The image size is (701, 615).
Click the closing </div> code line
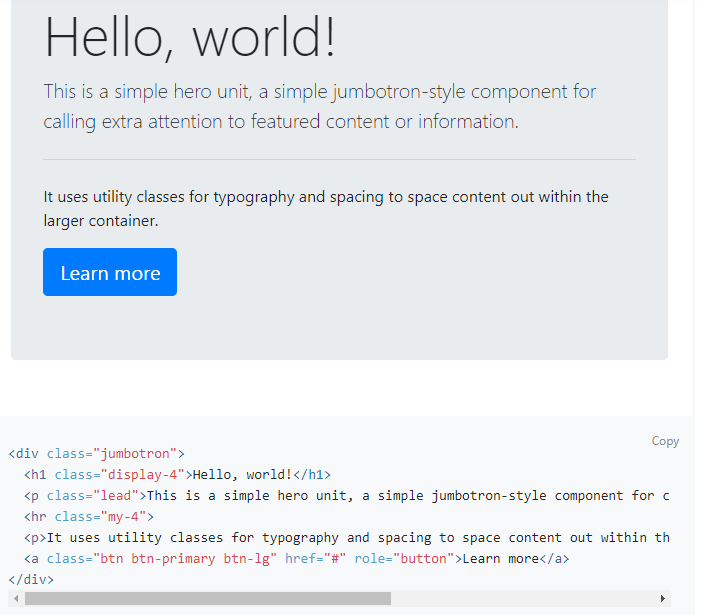[x=31, y=580]
